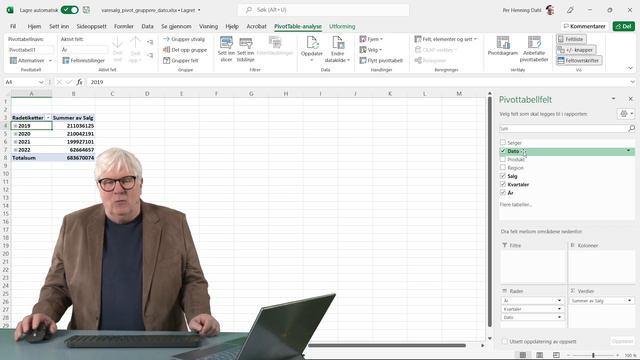Uncheck the Dato field

pyautogui.click(x=503, y=151)
